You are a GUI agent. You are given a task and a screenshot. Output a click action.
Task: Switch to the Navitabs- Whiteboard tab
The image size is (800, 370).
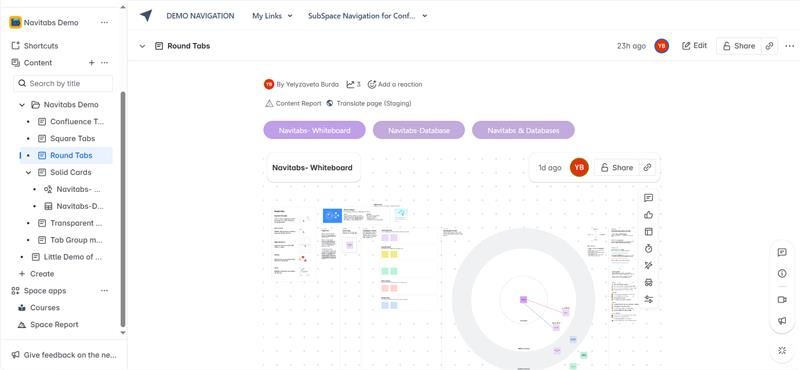pyautogui.click(x=314, y=130)
